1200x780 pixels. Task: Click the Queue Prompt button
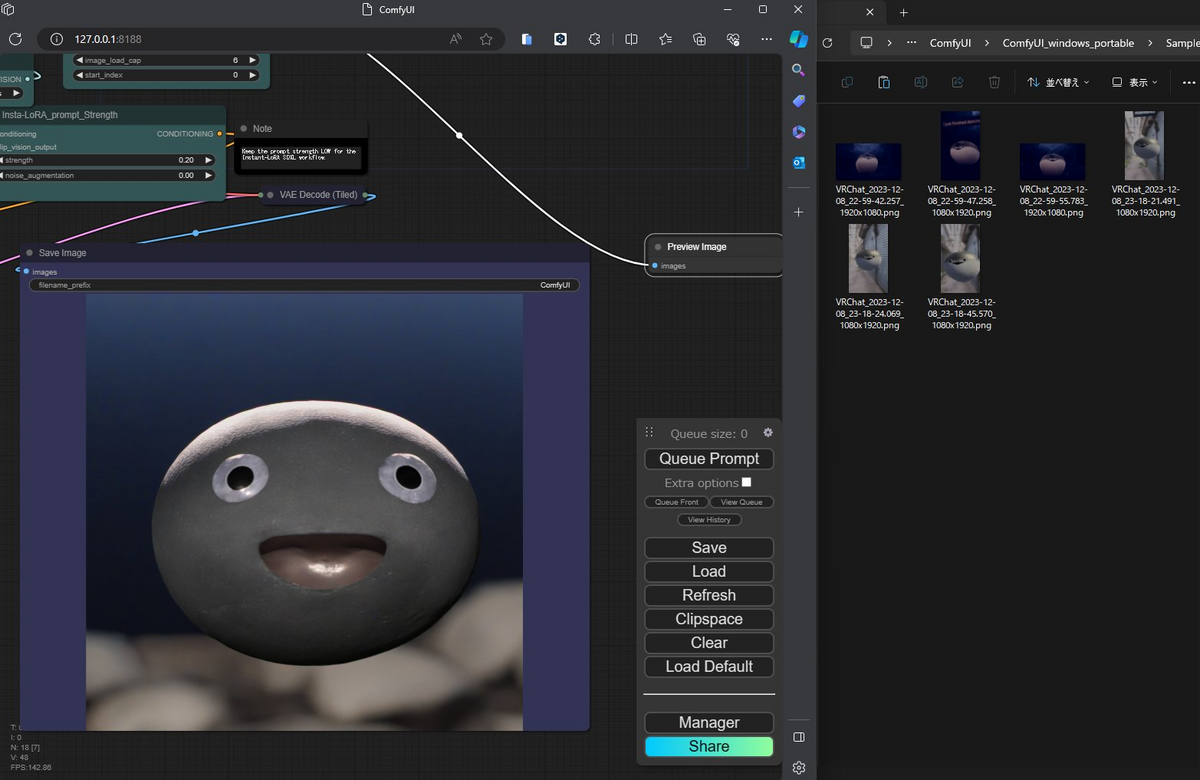click(x=709, y=459)
